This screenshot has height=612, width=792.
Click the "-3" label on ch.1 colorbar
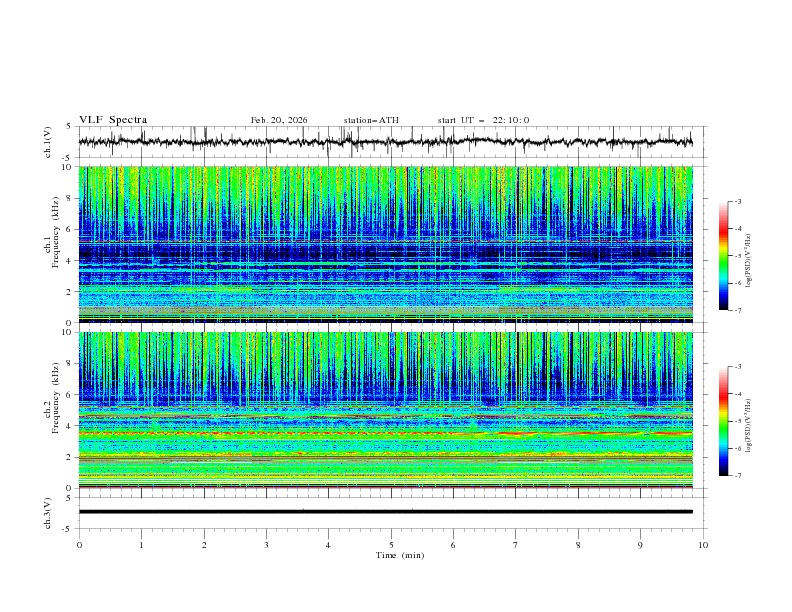click(738, 201)
